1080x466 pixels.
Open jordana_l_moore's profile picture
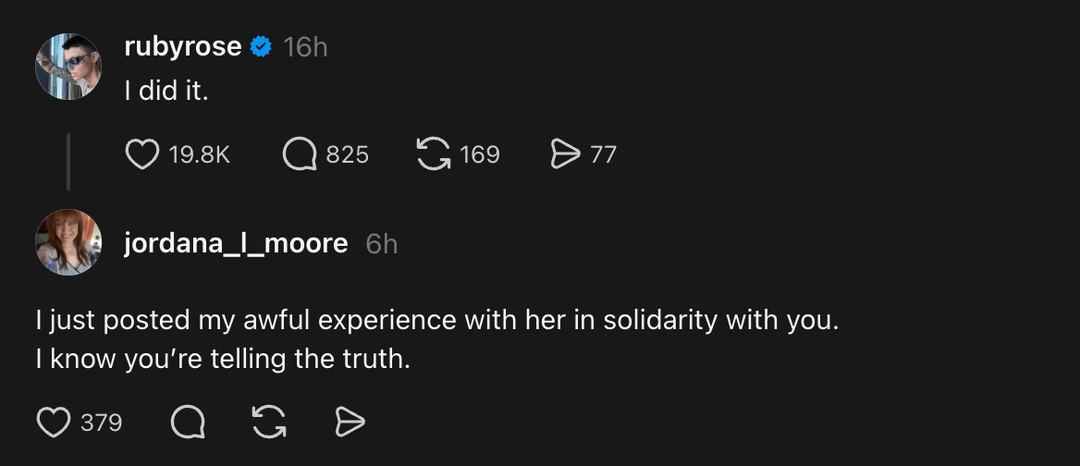point(68,243)
